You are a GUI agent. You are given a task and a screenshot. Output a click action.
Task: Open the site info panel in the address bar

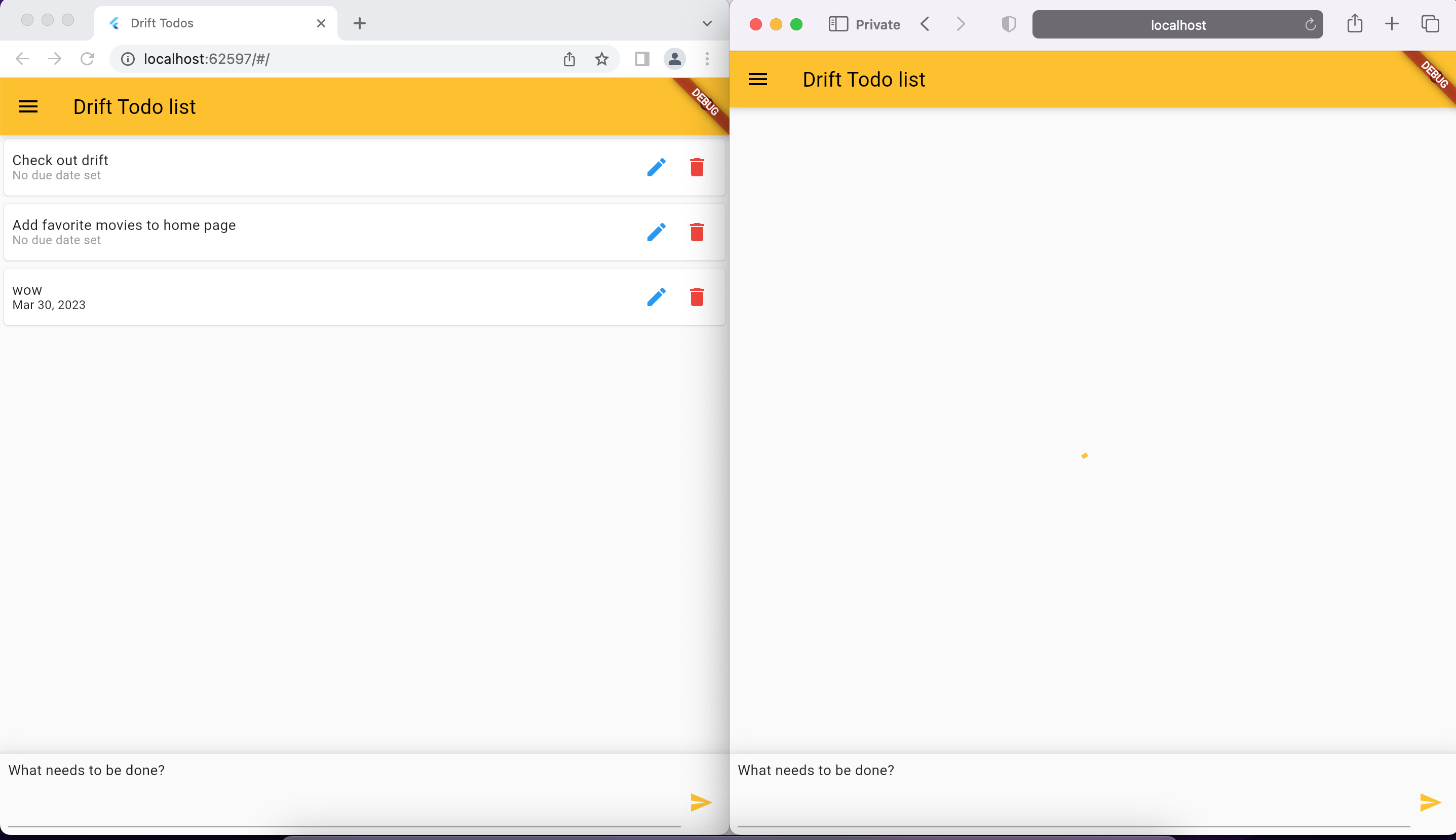point(127,58)
